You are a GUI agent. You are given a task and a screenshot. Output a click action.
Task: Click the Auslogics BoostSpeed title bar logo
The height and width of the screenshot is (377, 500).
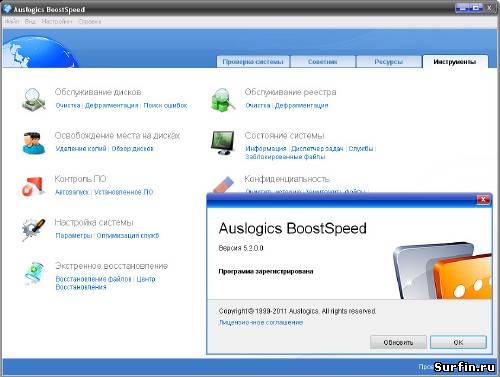point(7,8)
